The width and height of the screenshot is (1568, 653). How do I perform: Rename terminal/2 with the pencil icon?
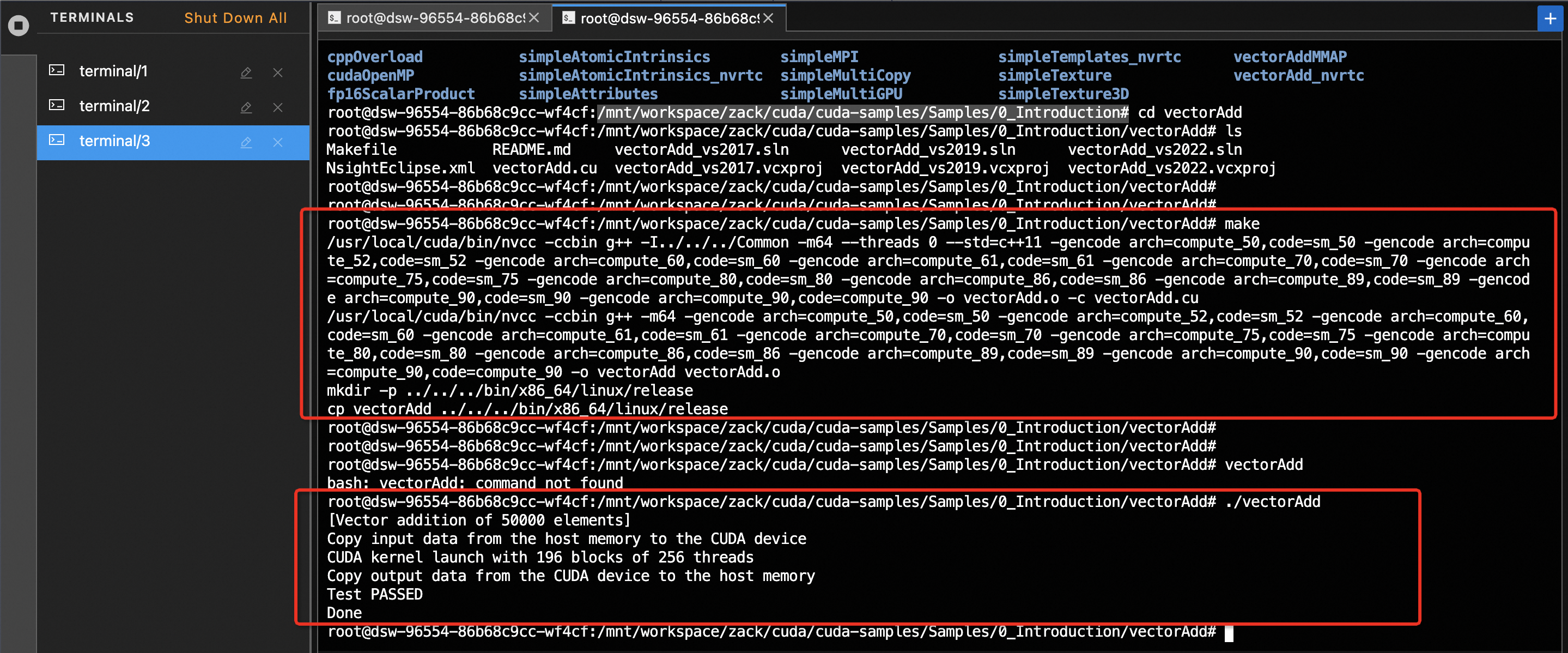tap(246, 107)
